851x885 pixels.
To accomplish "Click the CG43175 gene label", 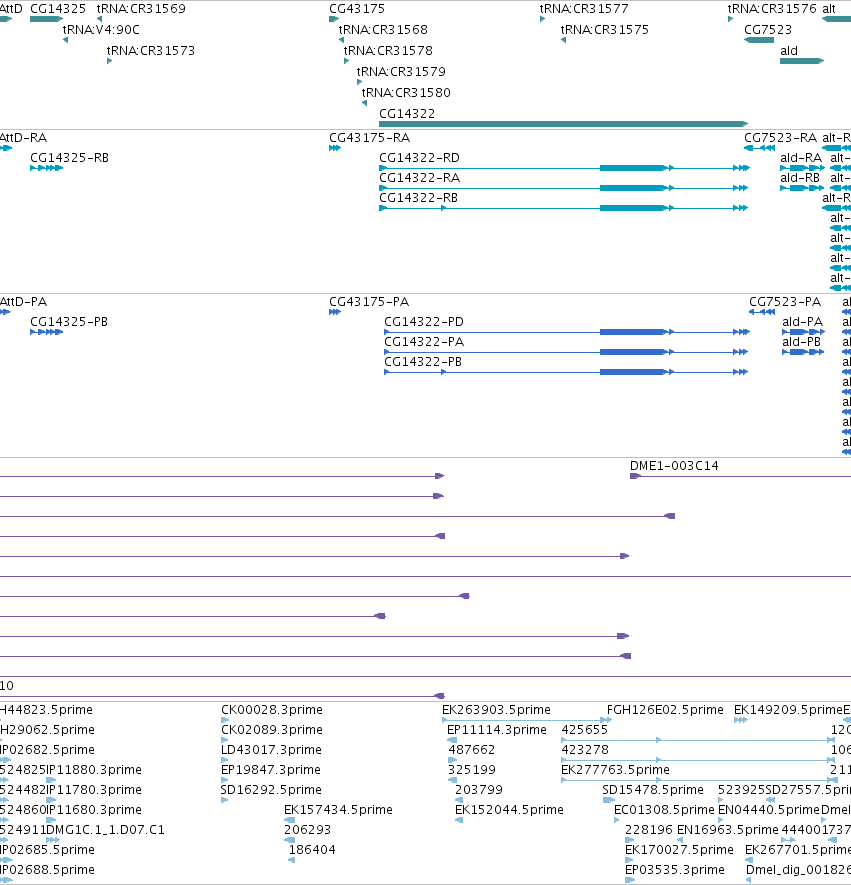I will (x=357, y=8).
